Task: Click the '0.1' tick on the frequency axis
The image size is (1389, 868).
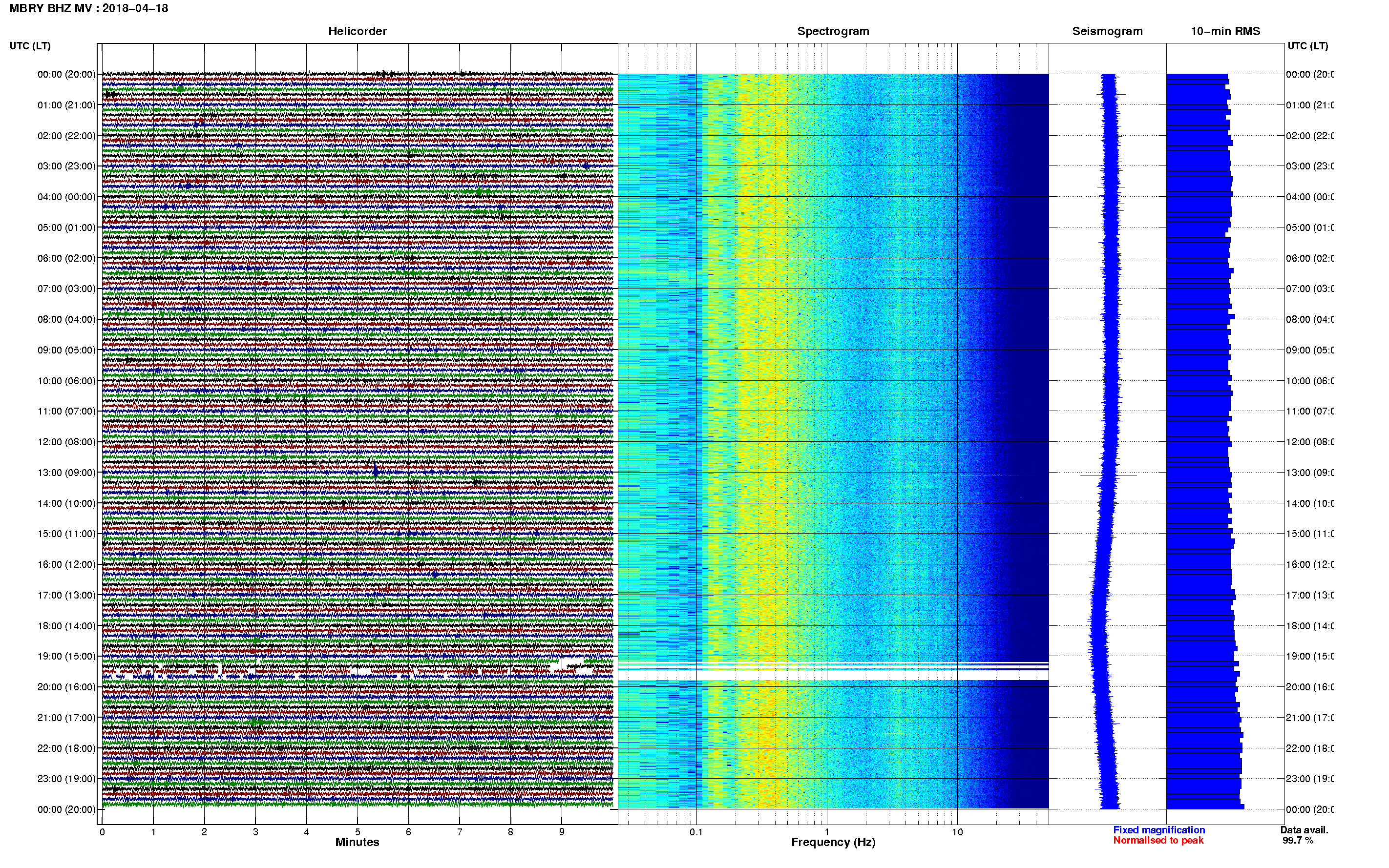Action: [x=696, y=832]
